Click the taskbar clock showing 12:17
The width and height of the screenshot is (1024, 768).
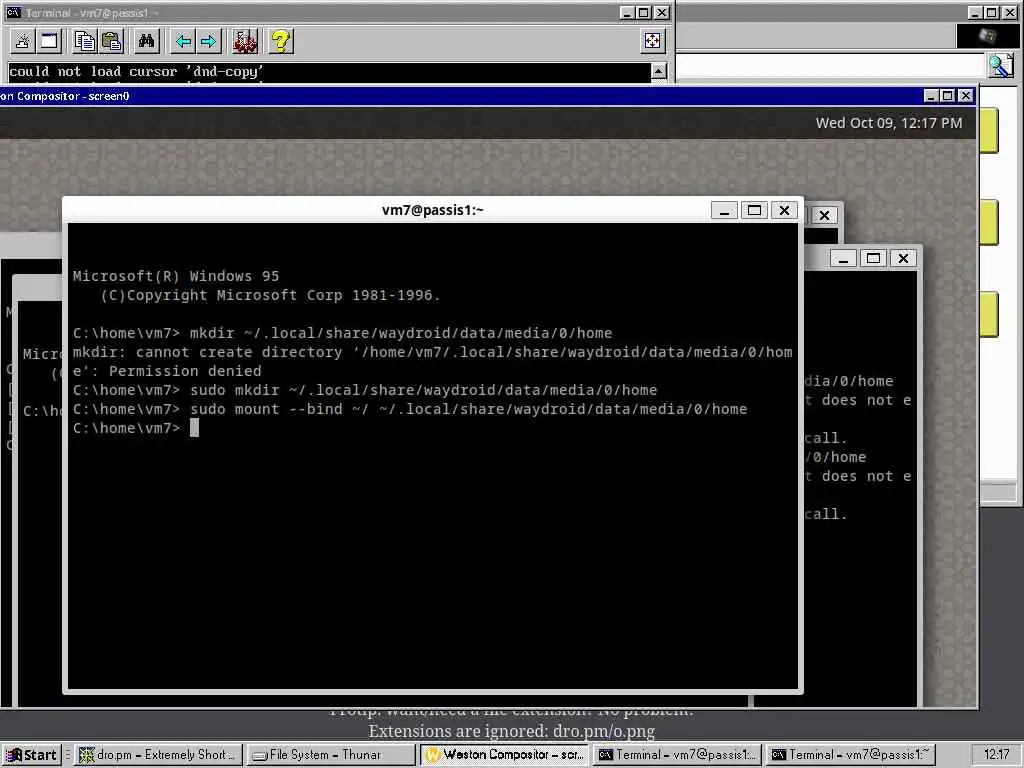(x=997, y=755)
